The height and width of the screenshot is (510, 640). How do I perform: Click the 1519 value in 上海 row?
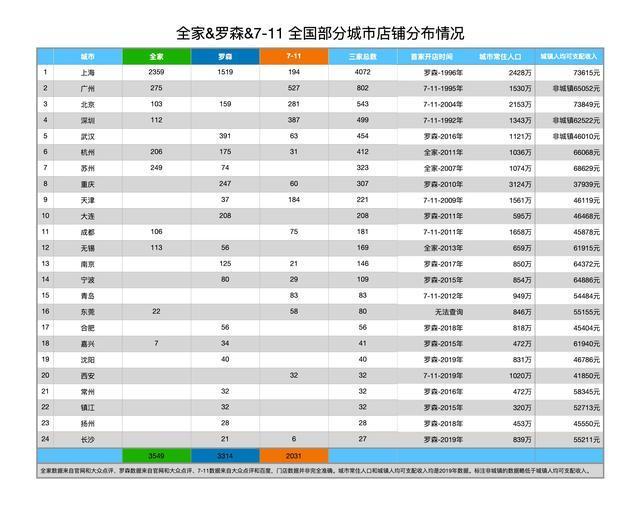coord(225,72)
